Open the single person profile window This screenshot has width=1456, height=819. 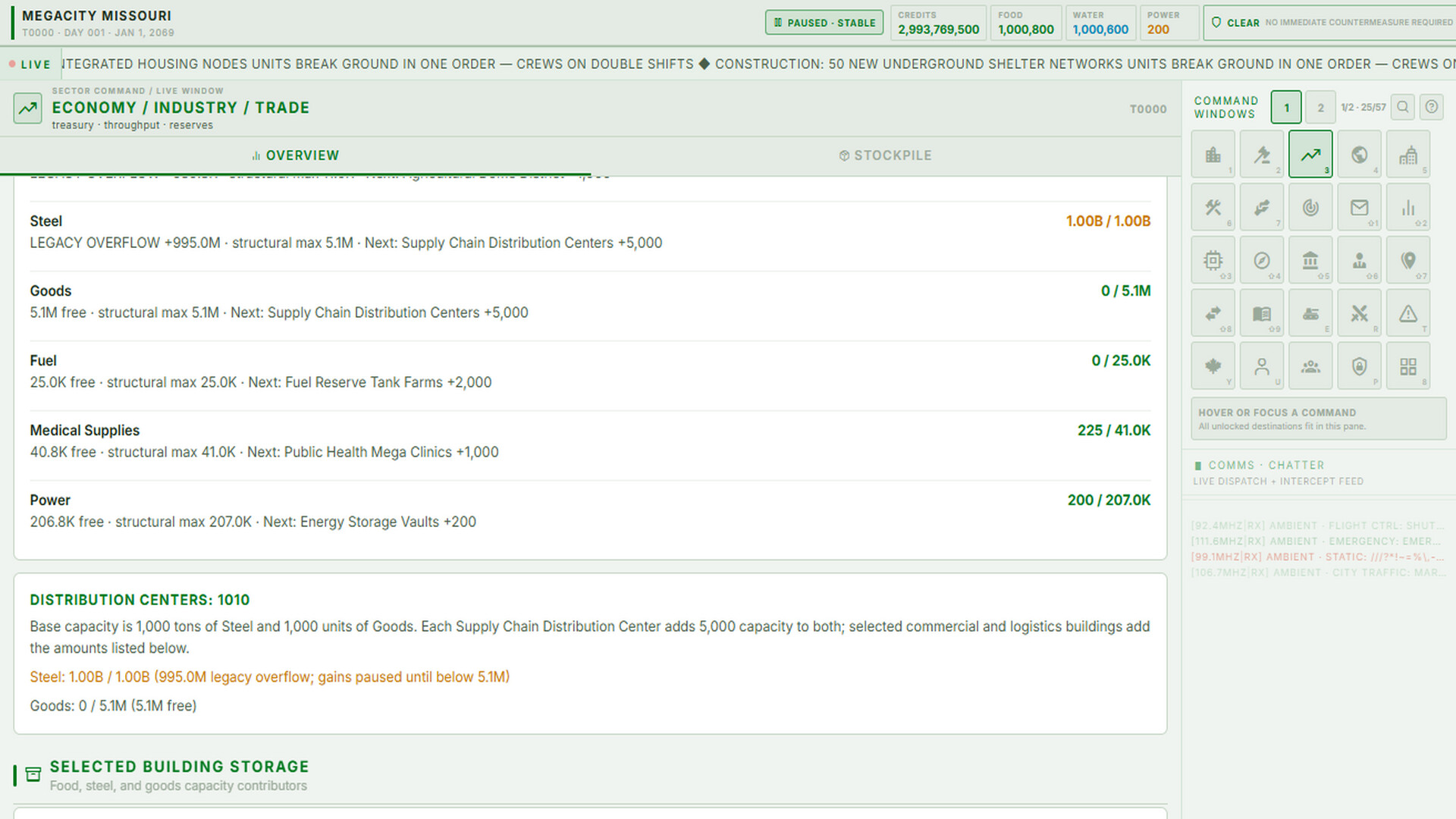point(1261,366)
